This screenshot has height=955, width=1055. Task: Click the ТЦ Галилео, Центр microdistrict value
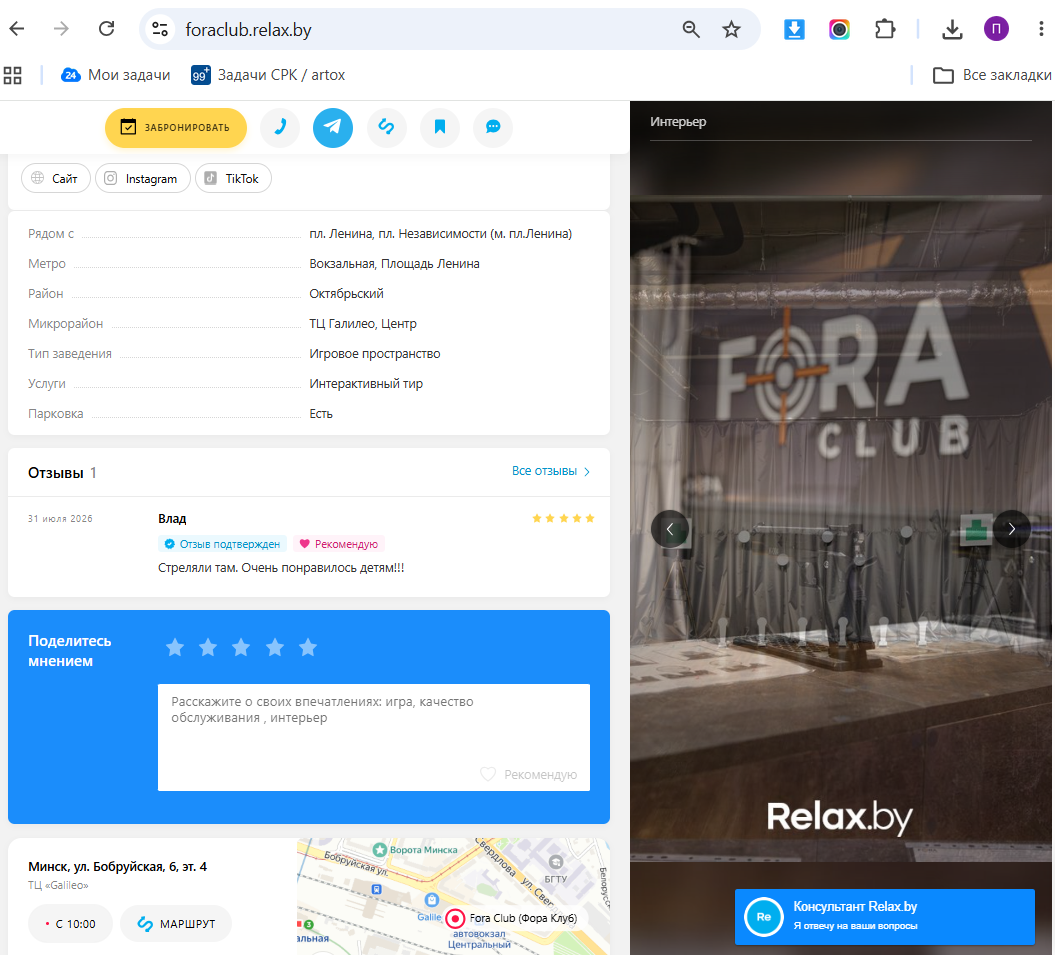tap(363, 324)
